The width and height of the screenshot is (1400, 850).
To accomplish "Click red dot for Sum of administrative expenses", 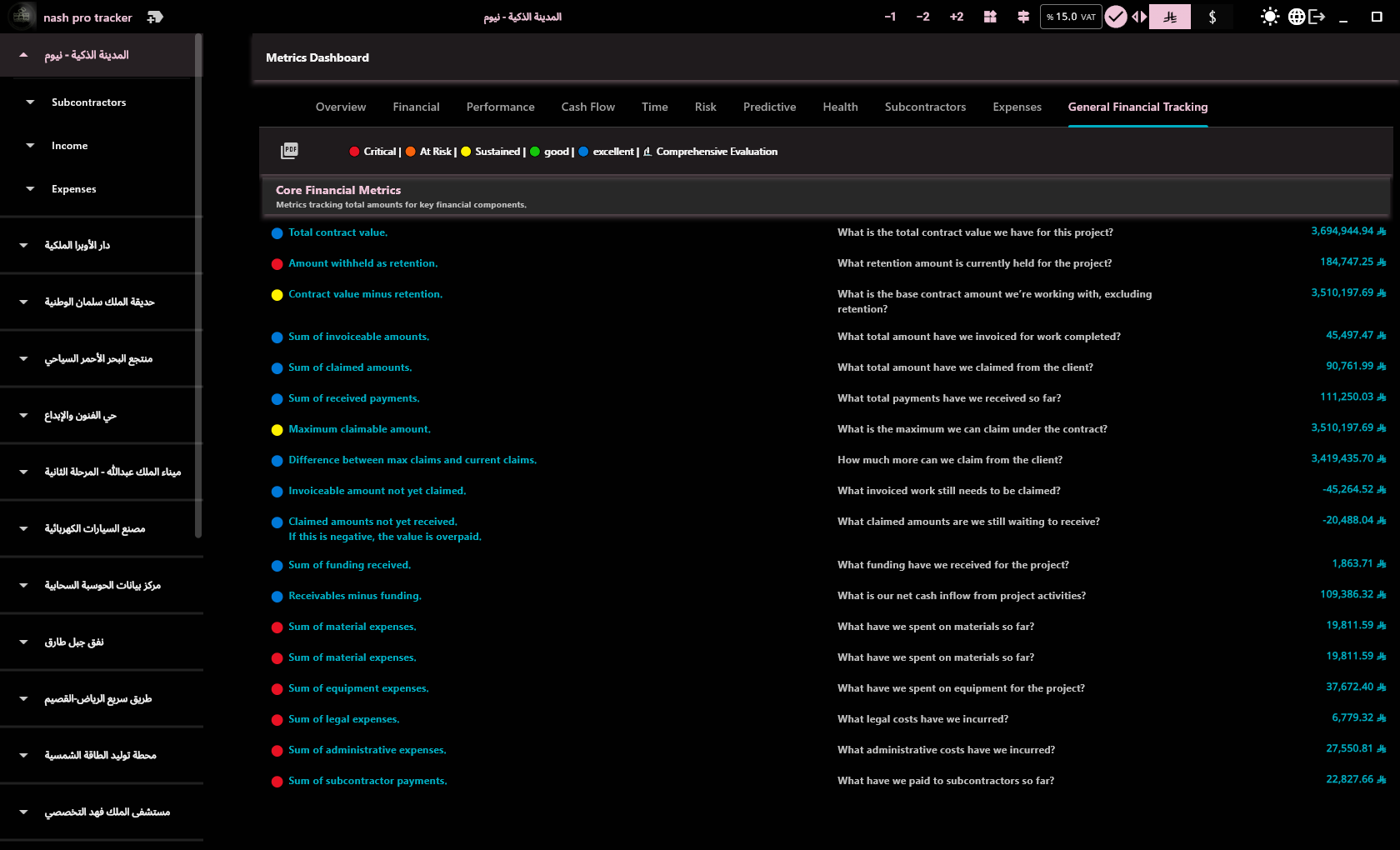I will (x=277, y=751).
